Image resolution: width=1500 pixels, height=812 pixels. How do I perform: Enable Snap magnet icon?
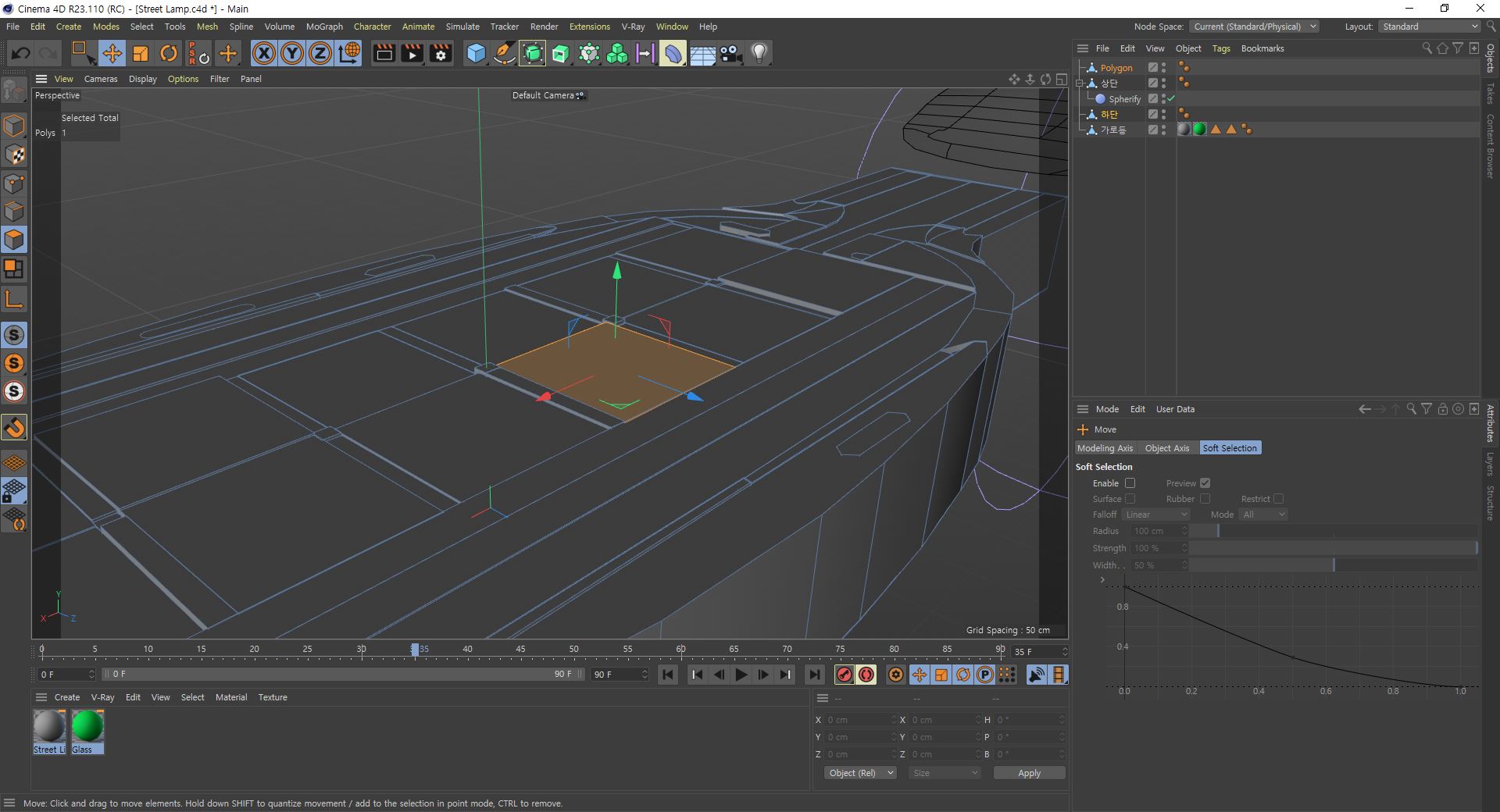click(14, 427)
